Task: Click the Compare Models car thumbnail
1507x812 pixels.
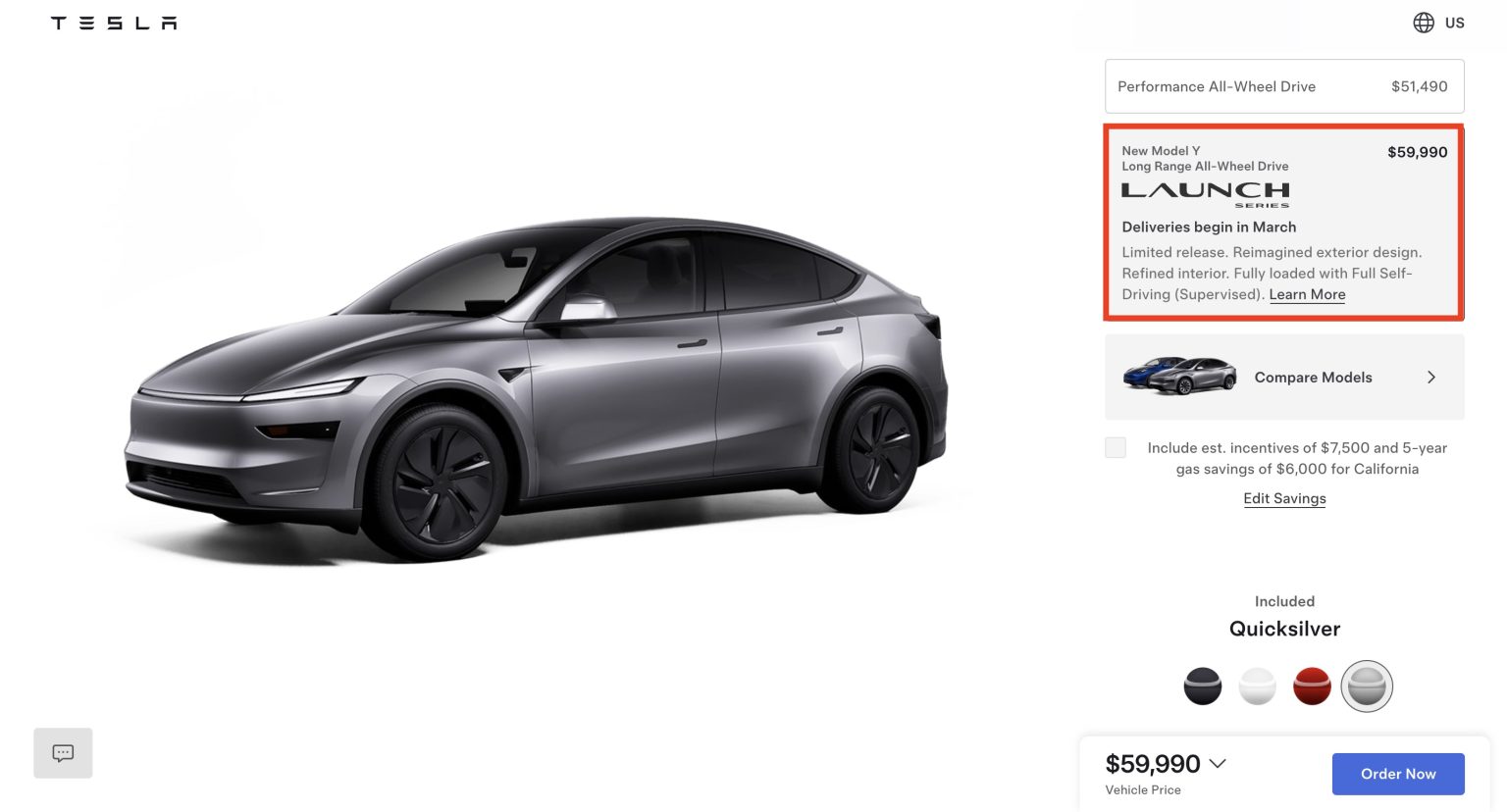Action: tap(1179, 376)
